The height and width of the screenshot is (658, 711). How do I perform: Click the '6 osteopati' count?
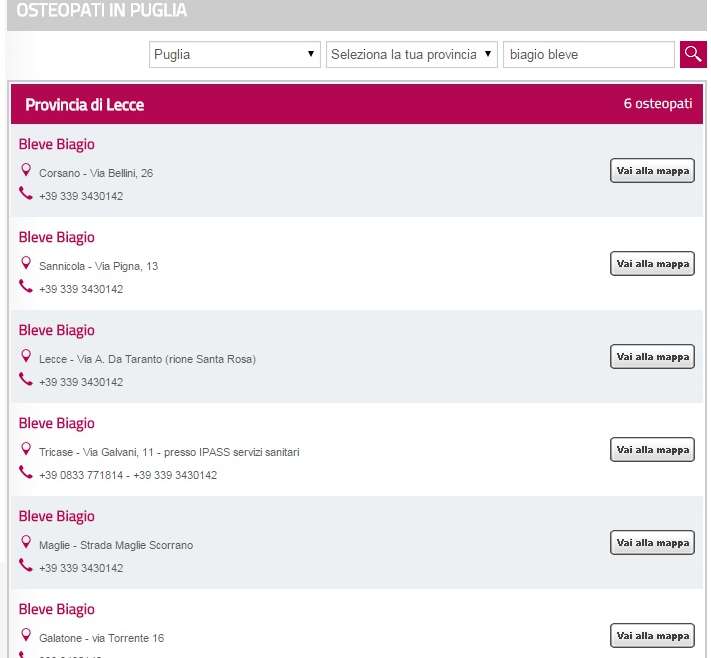point(658,103)
